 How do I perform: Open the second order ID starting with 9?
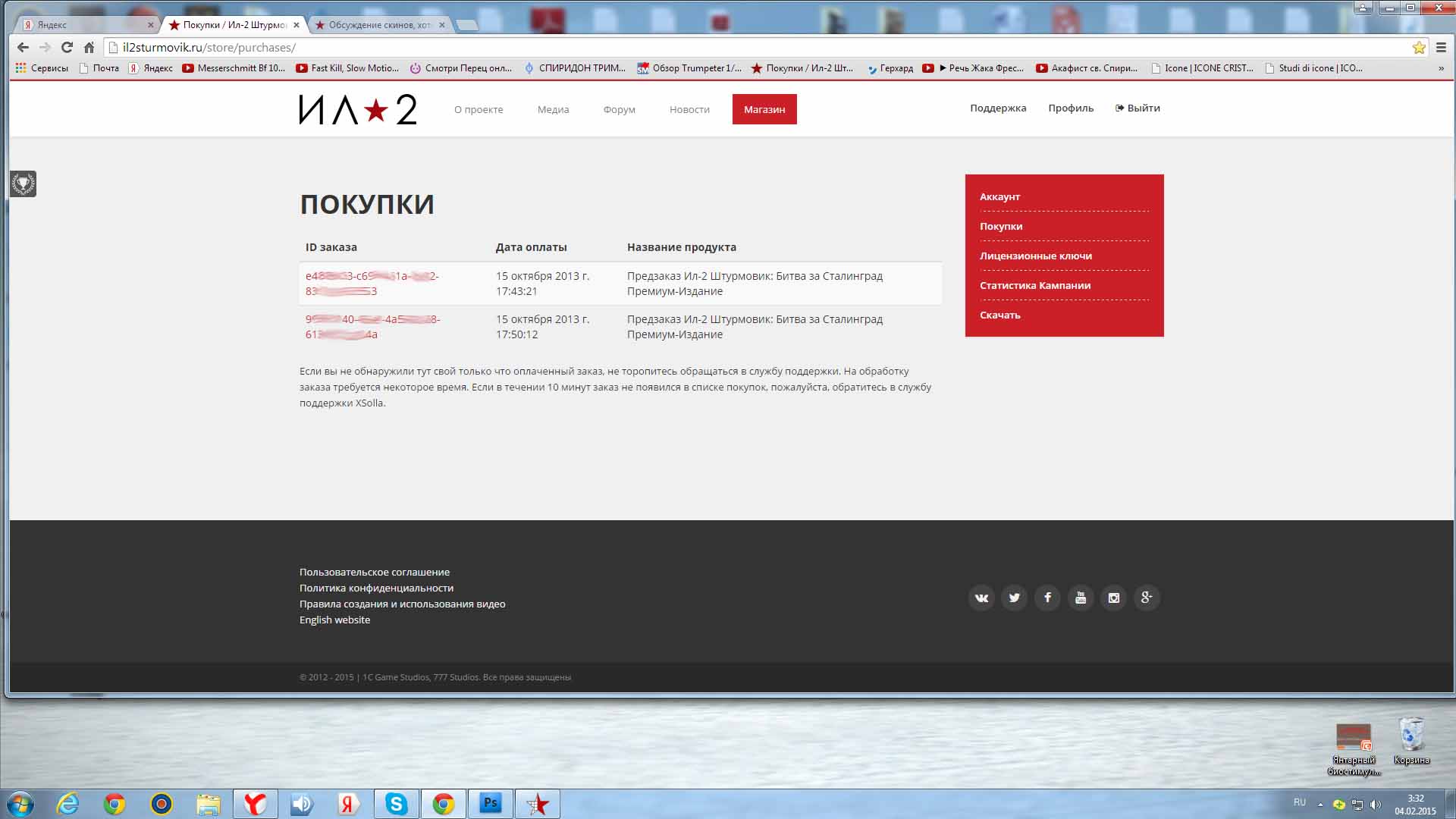[372, 327]
